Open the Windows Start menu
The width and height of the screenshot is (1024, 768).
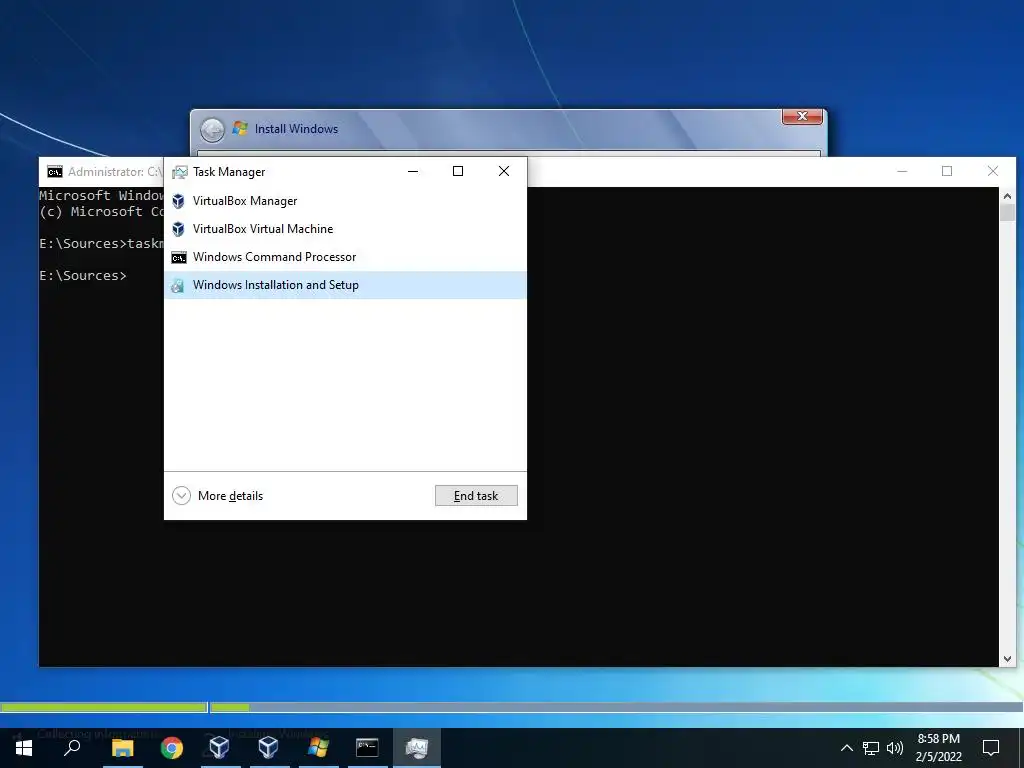(24, 748)
